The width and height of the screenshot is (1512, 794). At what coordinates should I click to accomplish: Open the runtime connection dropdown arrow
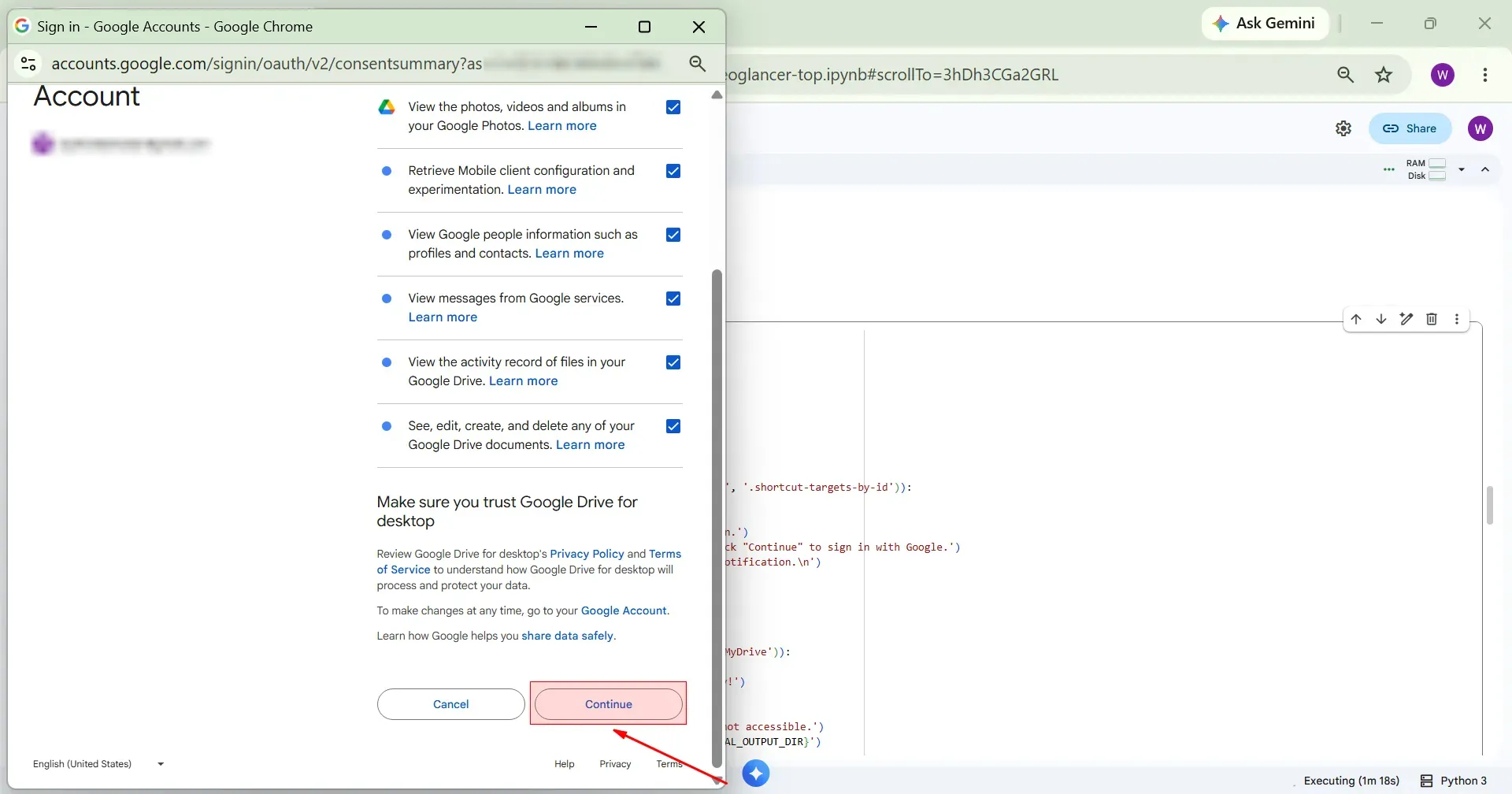tap(1462, 169)
